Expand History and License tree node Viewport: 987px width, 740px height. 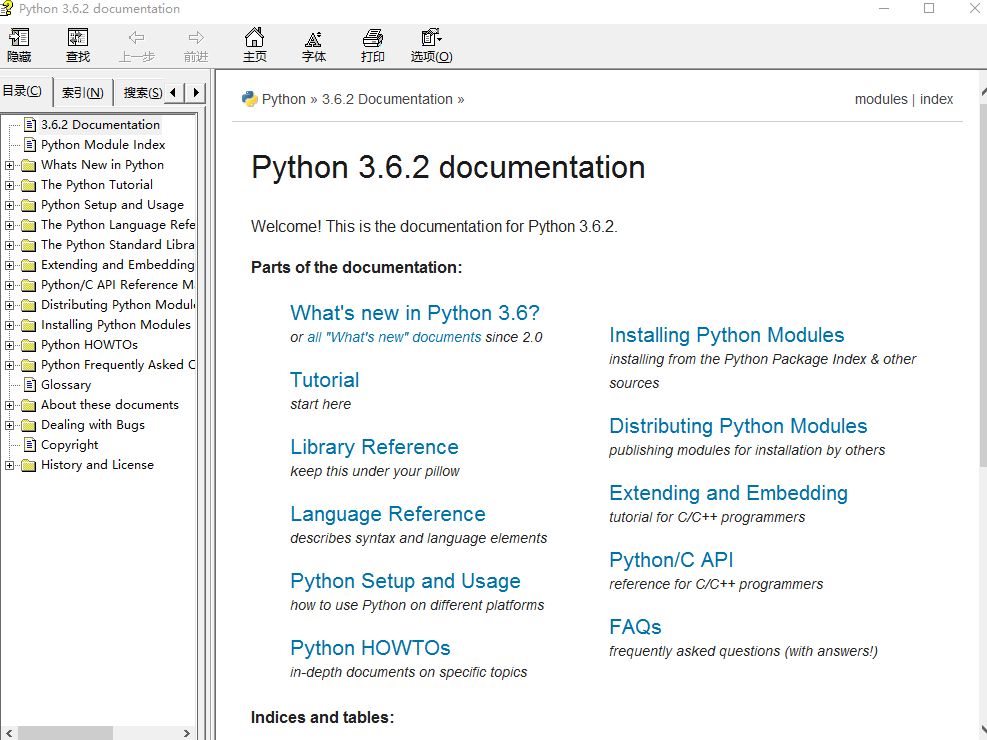click(10, 465)
